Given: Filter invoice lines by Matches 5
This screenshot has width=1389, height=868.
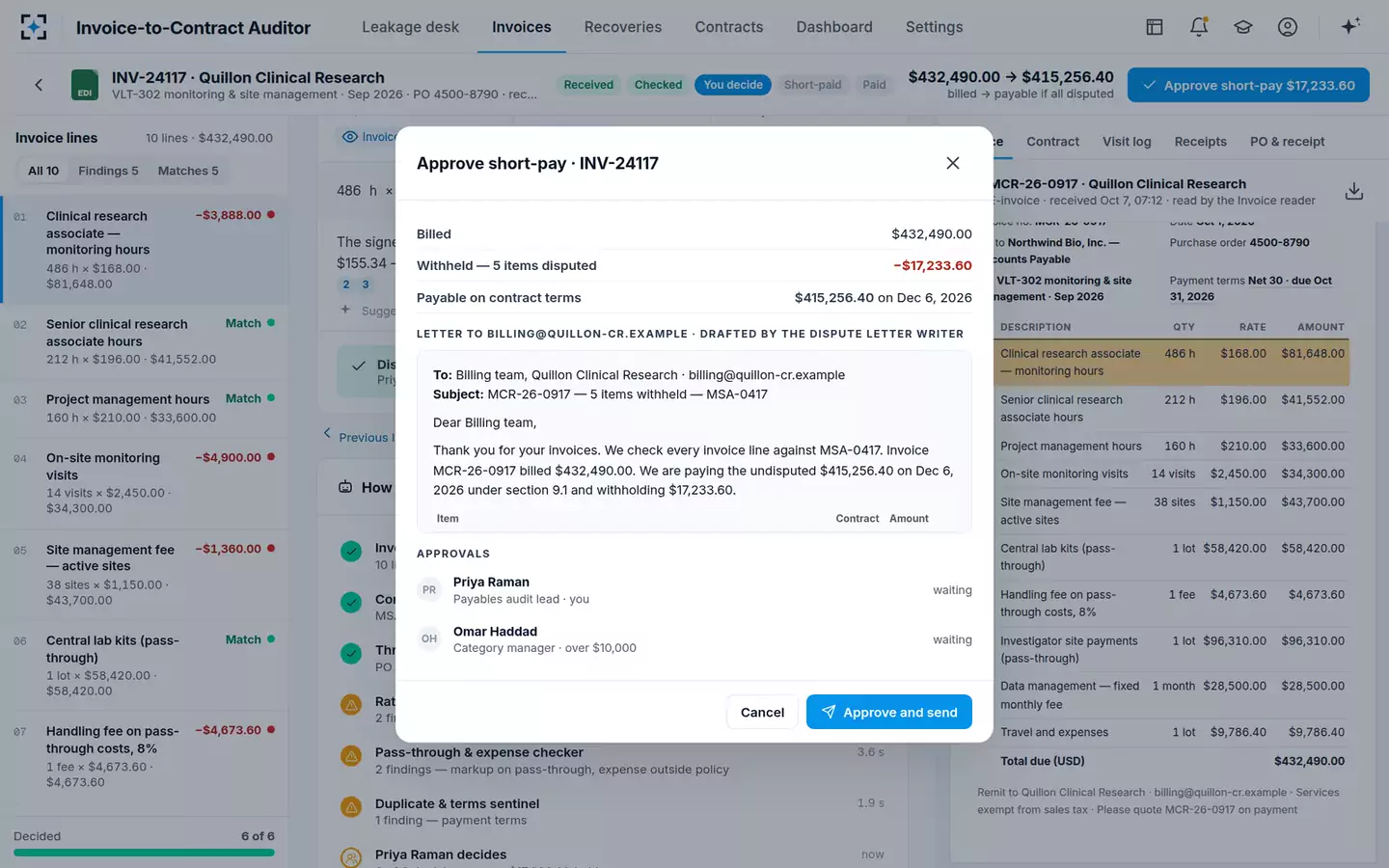Looking at the screenshot, I should pos(188,171).
